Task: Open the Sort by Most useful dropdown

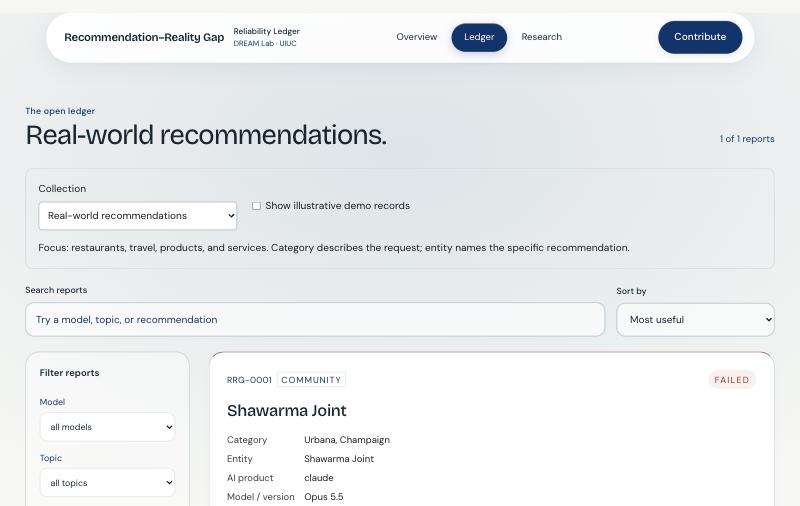Action: [x=695, y=320]
